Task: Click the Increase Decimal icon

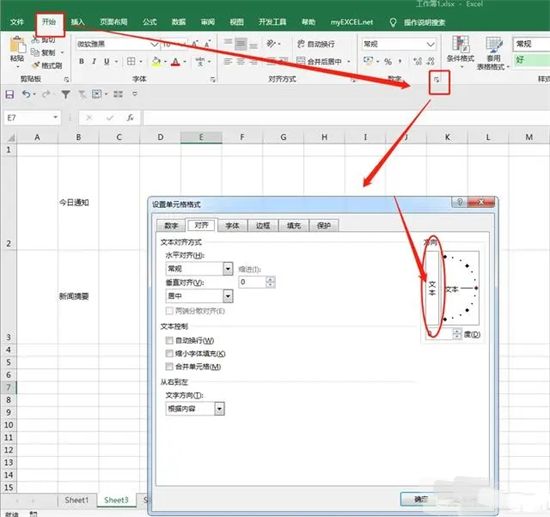Action: coord(417,62)
